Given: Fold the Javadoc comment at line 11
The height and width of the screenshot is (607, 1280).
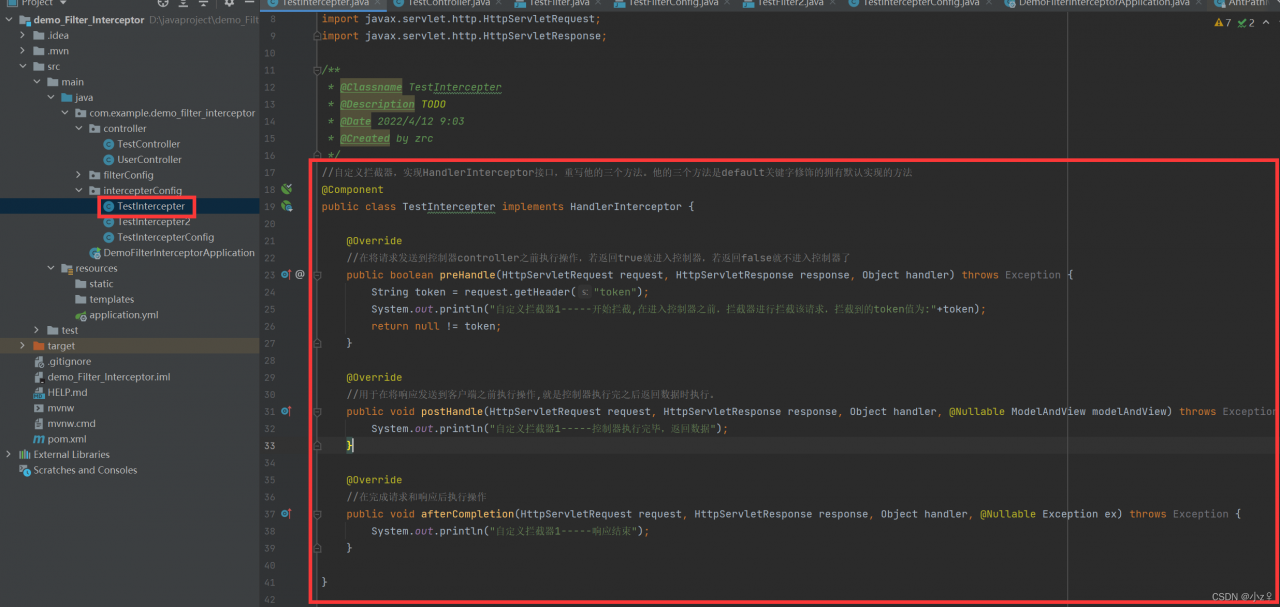Looking at the screenshot, I should click(x=318, y=70).
